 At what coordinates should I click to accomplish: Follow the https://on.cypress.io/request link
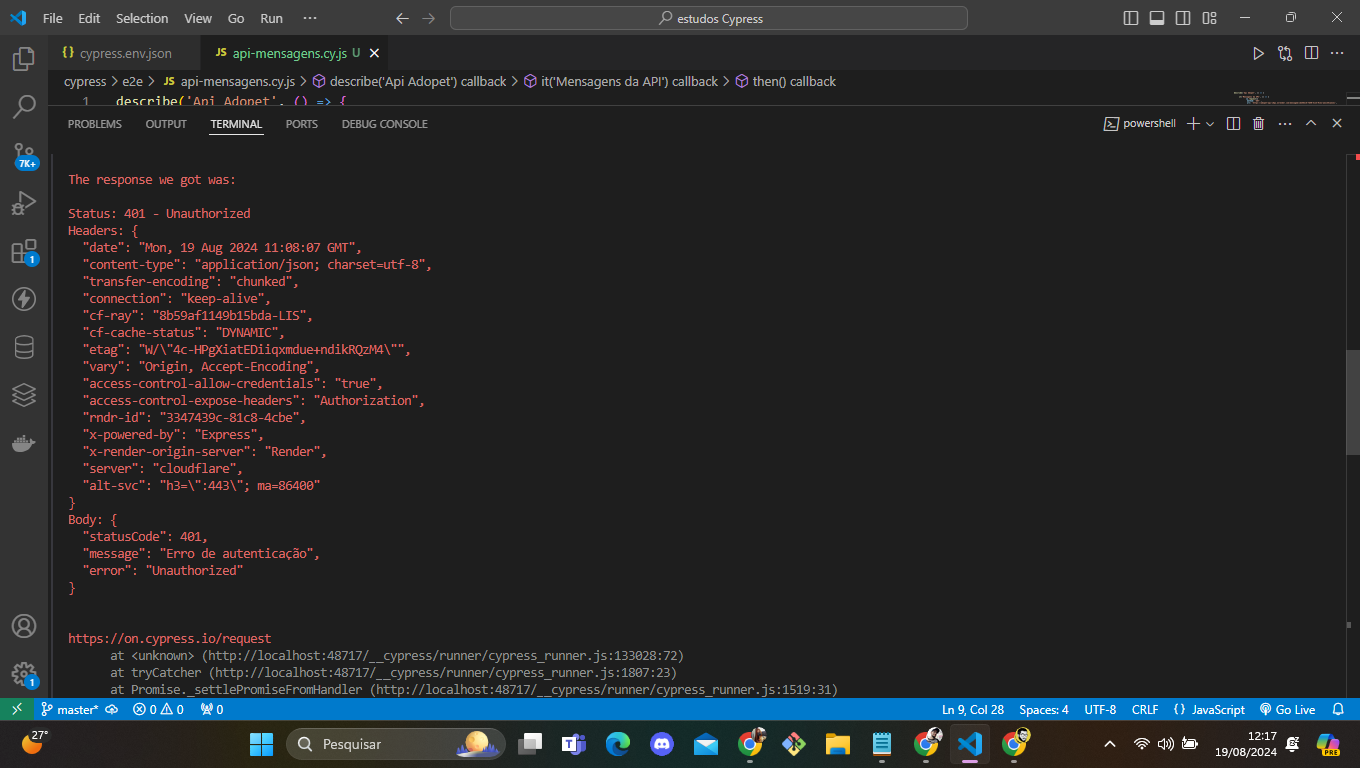(x=169, y=638)
